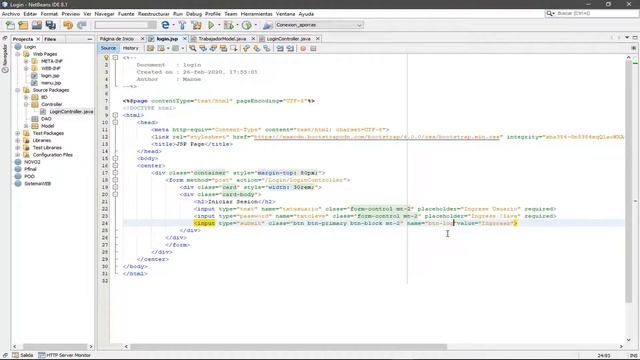Click the Undo toolbar icon
The height and width of the screenshot is (360, 640).
(68, 25)
